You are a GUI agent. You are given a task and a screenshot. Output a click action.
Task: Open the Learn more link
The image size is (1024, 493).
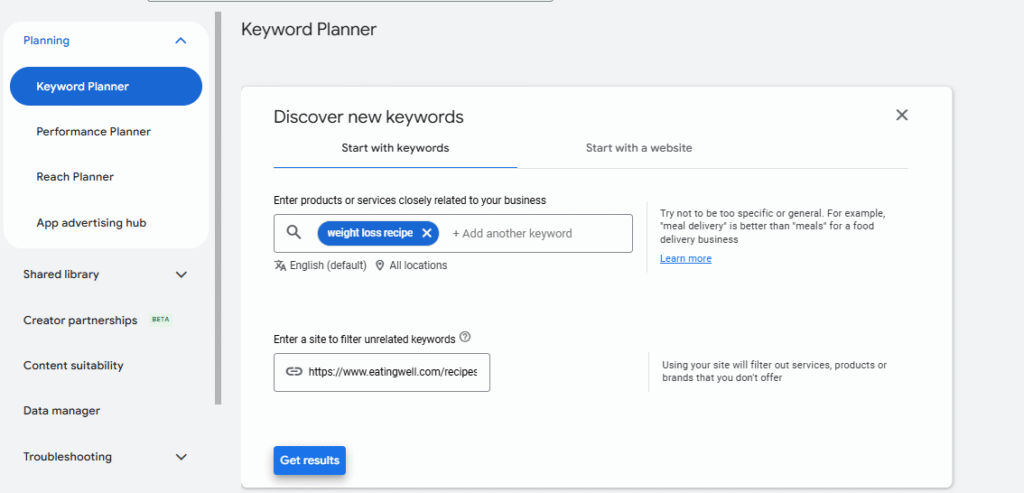[685, 259]
